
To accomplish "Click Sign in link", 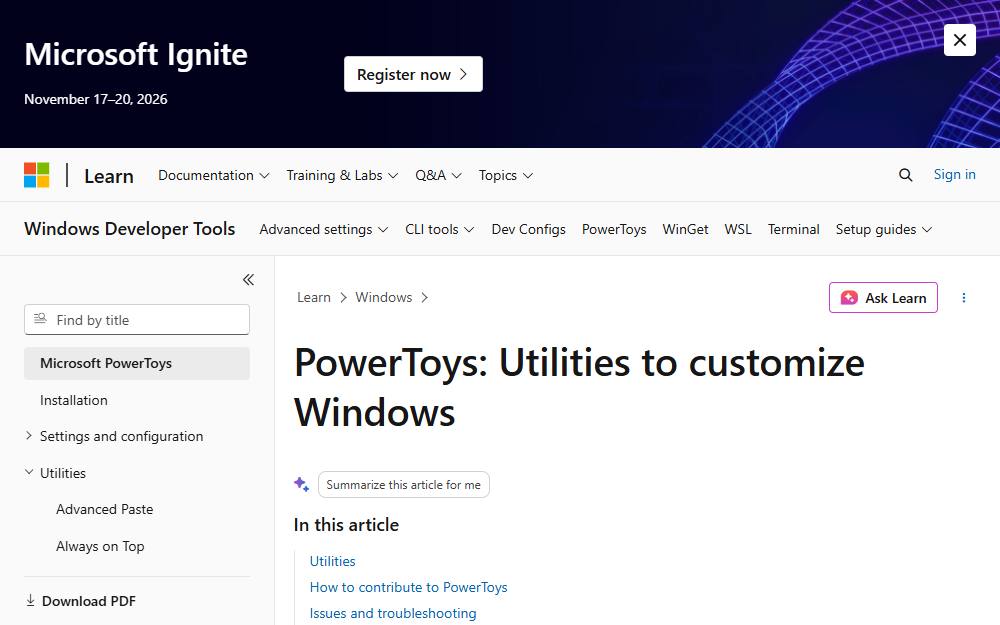I will (x=954, y=175).
